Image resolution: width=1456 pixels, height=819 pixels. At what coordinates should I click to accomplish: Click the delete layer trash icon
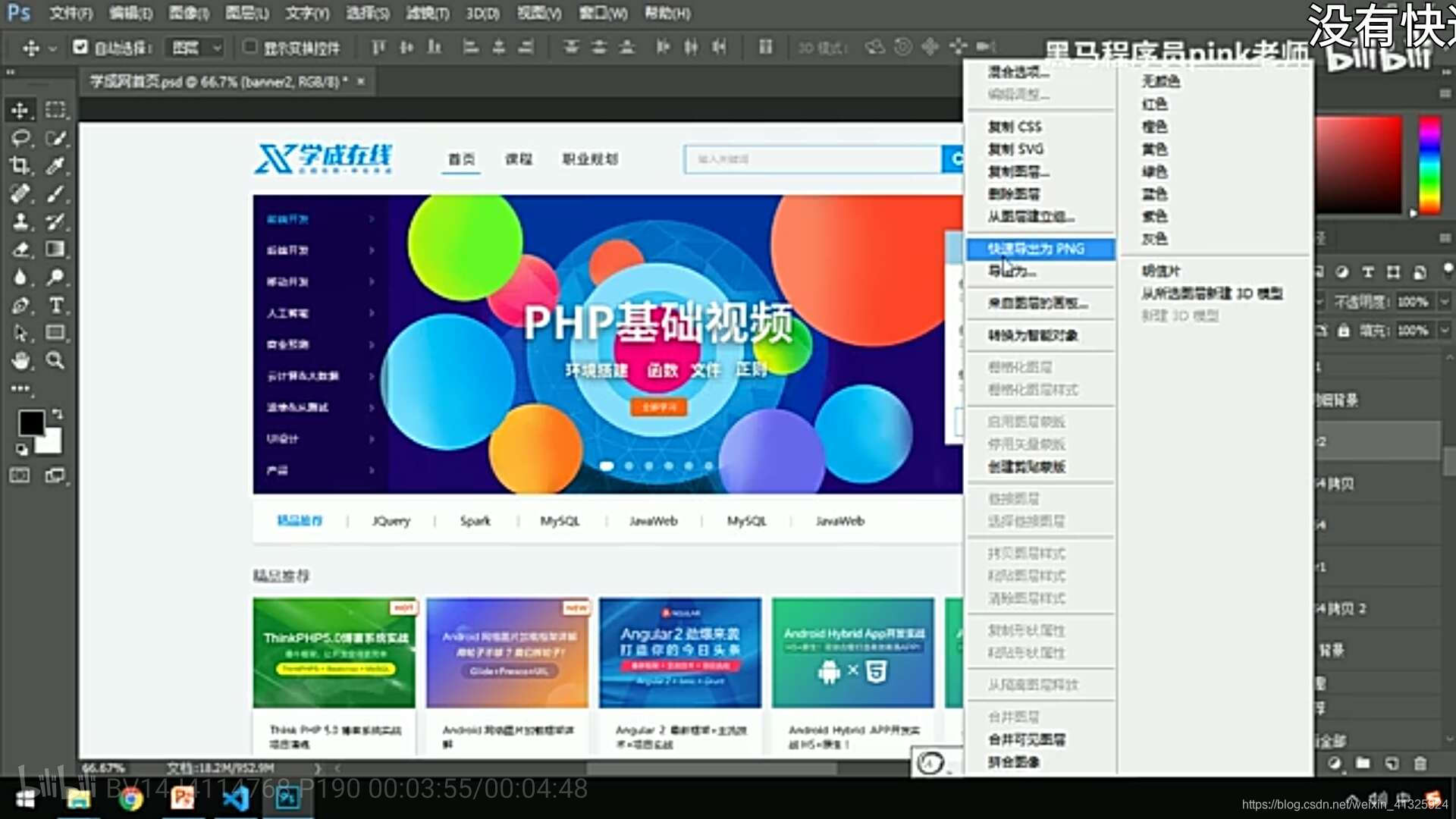point(1420,763)
